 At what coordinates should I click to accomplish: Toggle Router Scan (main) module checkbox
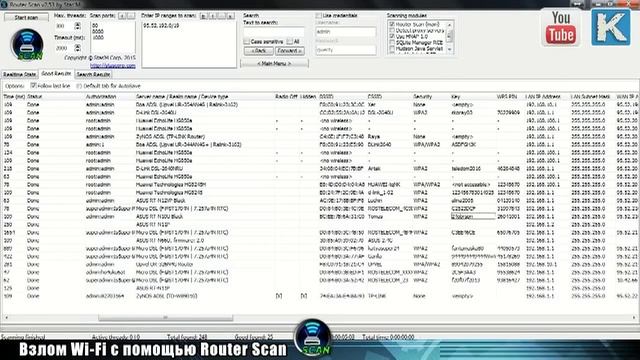point(392,24)
